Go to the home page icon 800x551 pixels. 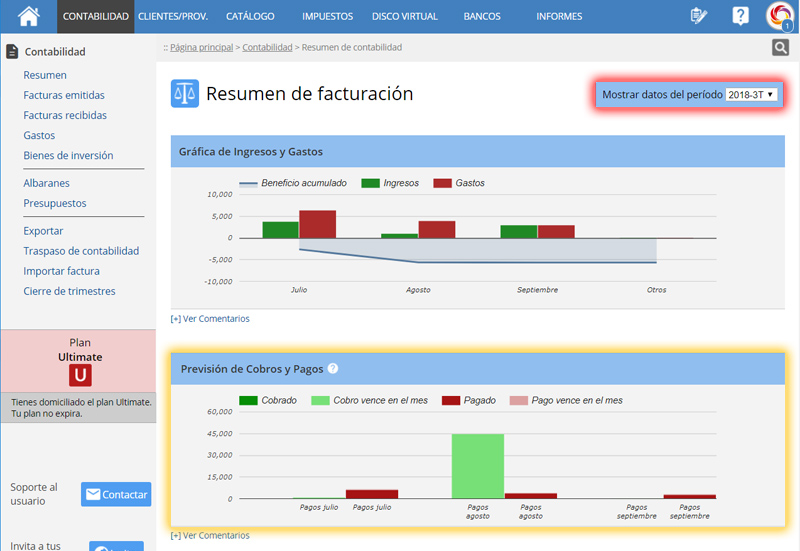(x=29, y=16)
